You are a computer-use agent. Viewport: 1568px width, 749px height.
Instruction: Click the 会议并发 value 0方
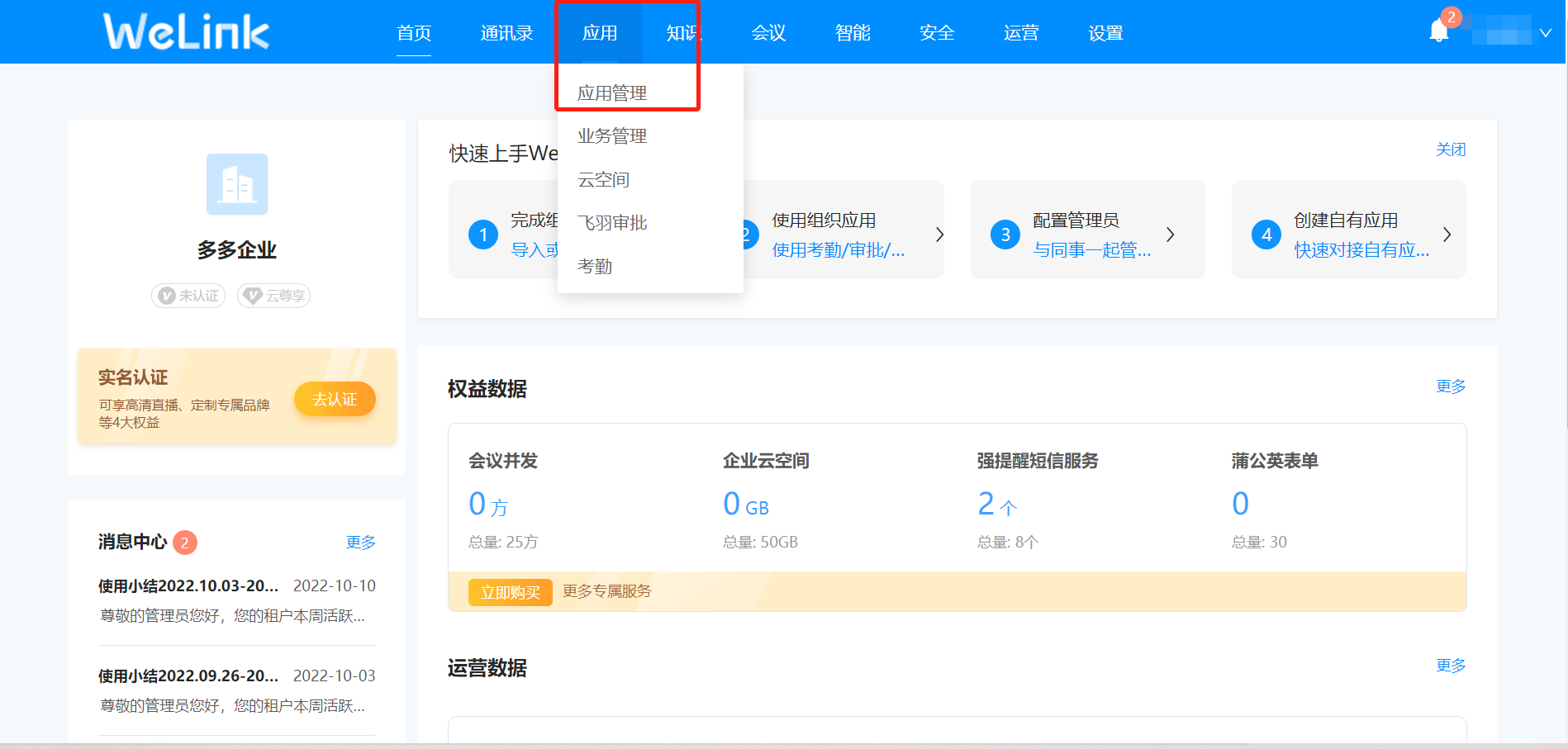click(x=488, y=504)
